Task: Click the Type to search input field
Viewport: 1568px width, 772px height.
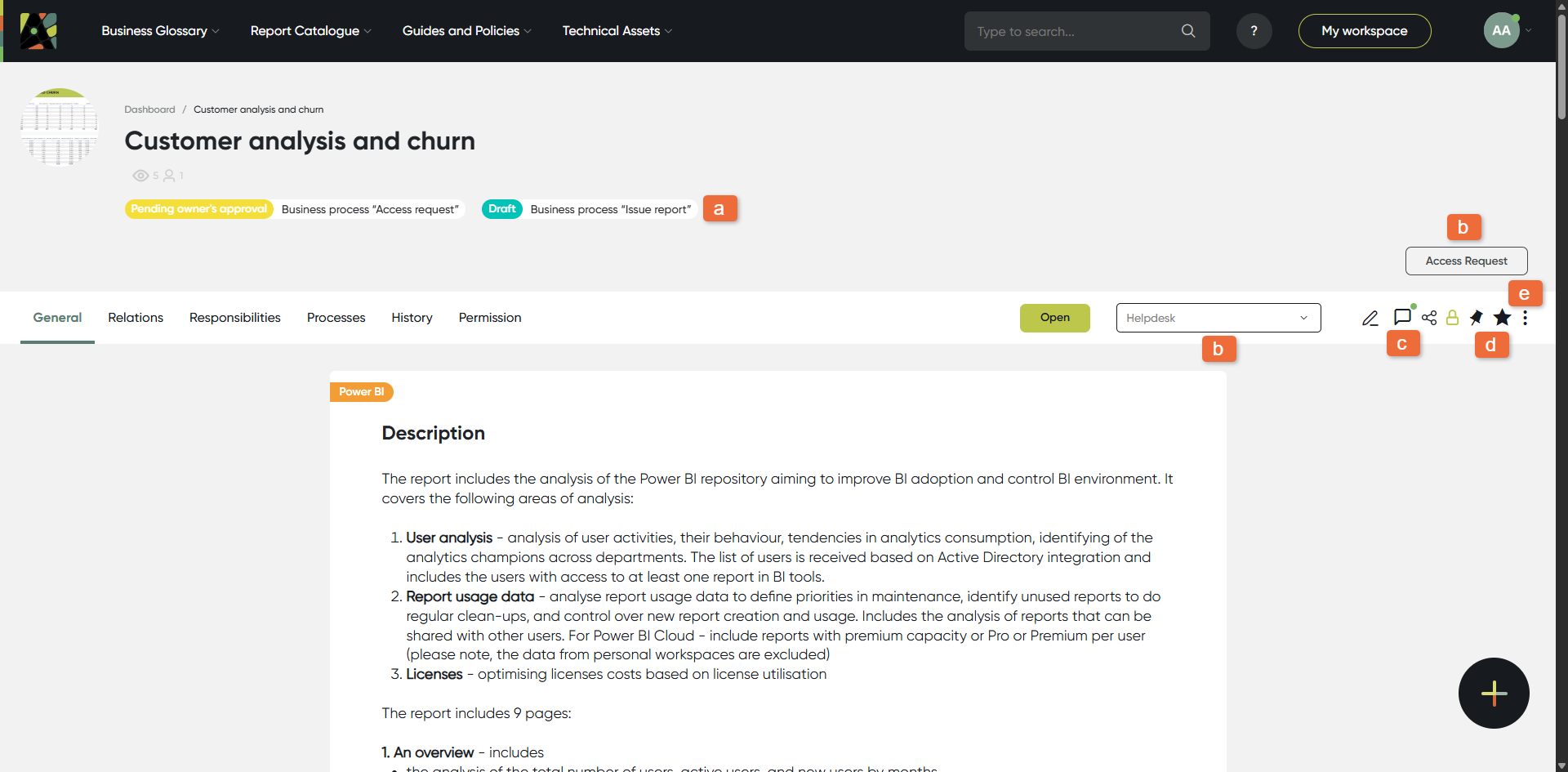Action: tap(1074, 31)
